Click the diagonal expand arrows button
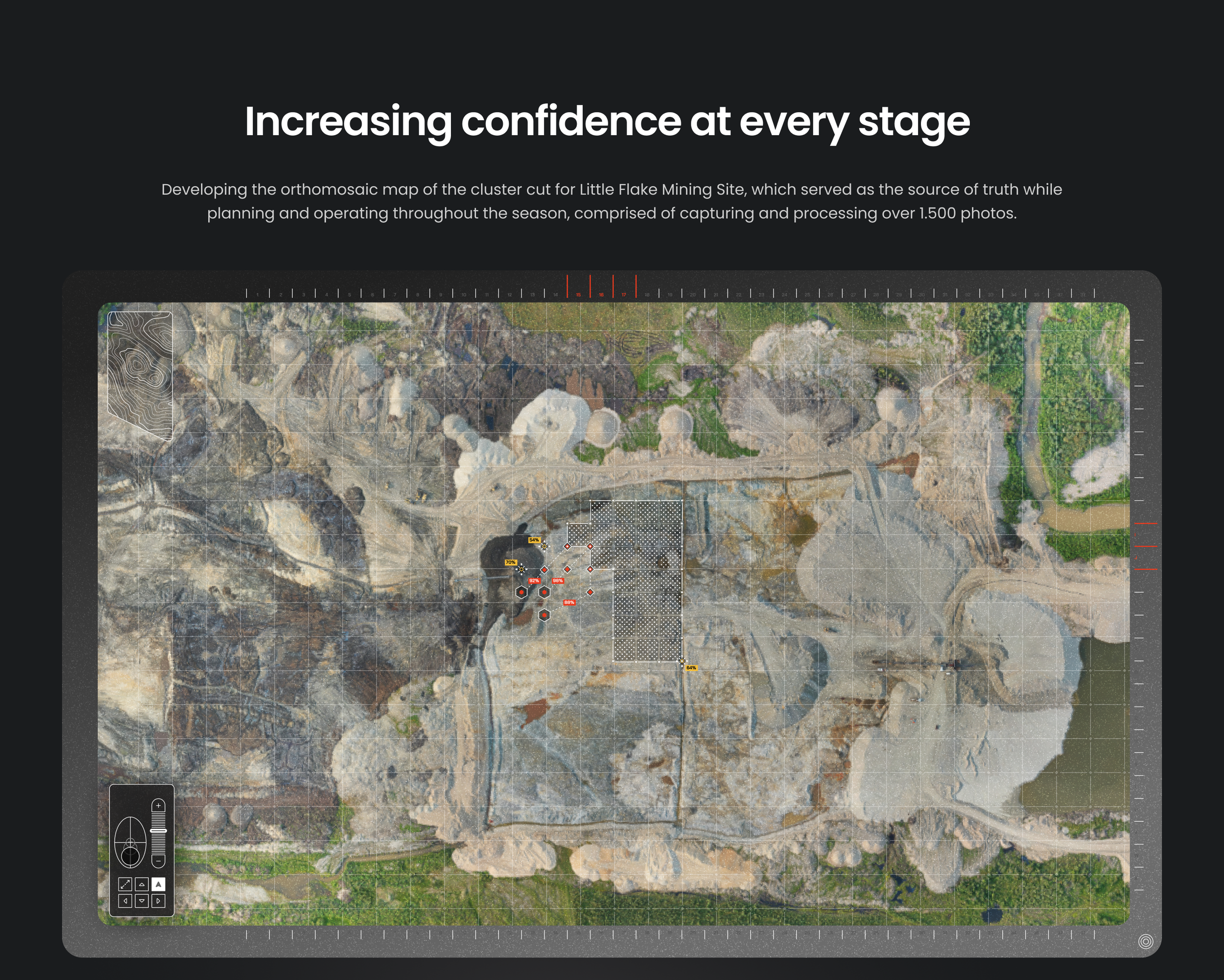The width and height of the screenshot is (1224, 980). [125, 884]
